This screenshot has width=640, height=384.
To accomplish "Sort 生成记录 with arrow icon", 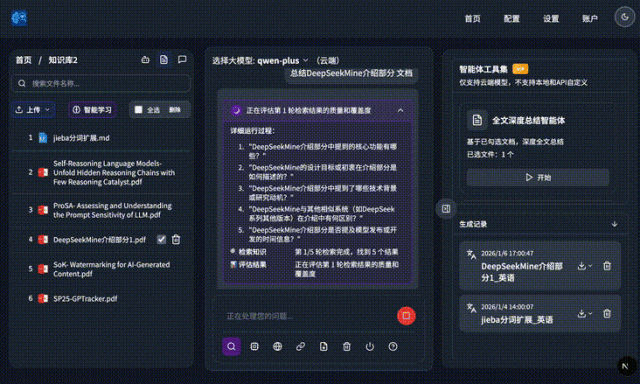I will coord(614,224).
